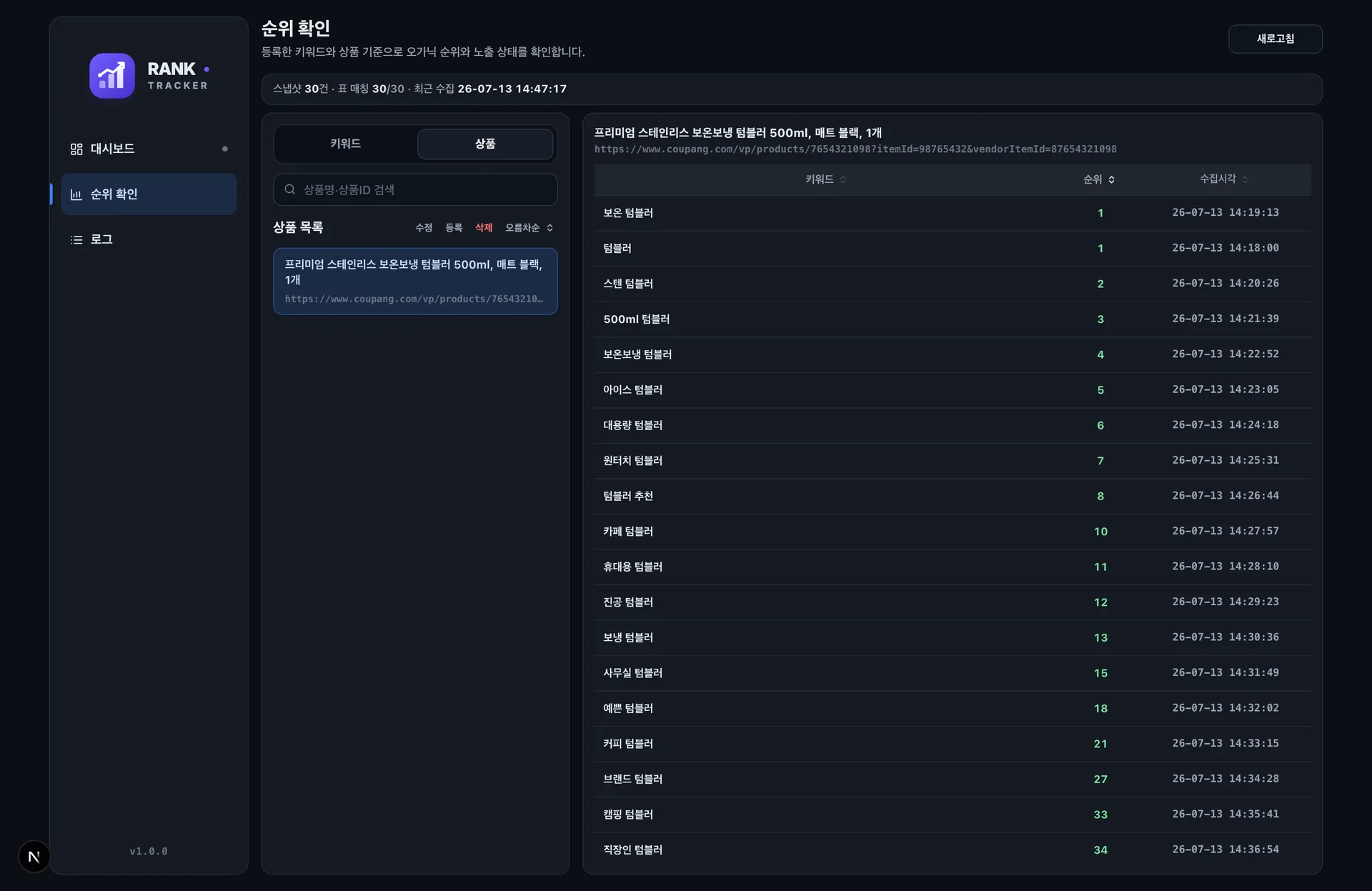Click the v1.0.0 version label
Image resolution: width=1372 pixels, height=891 pixels.
pos(149,851)
